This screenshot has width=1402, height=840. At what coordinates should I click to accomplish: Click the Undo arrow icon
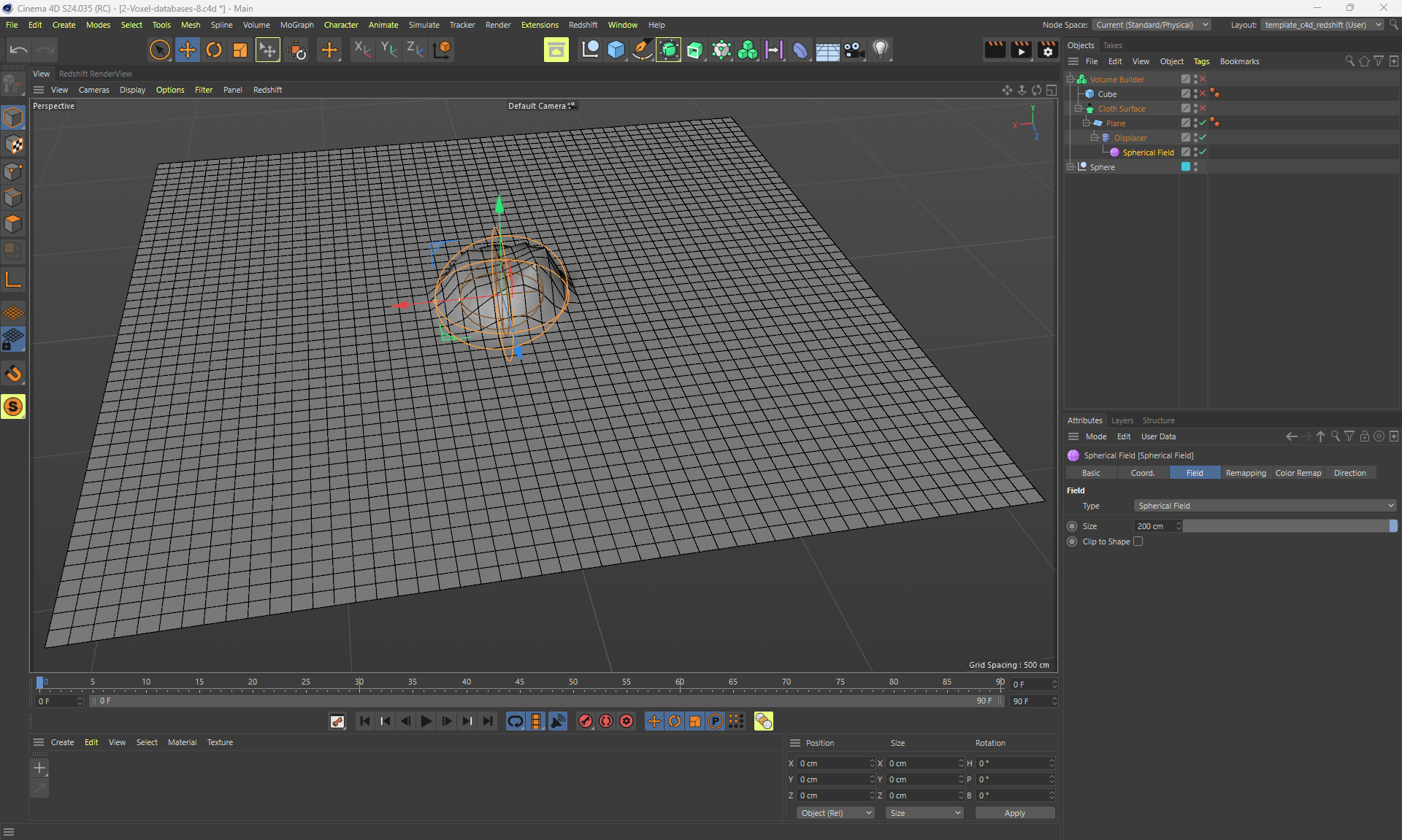click(x=19, y=50)
